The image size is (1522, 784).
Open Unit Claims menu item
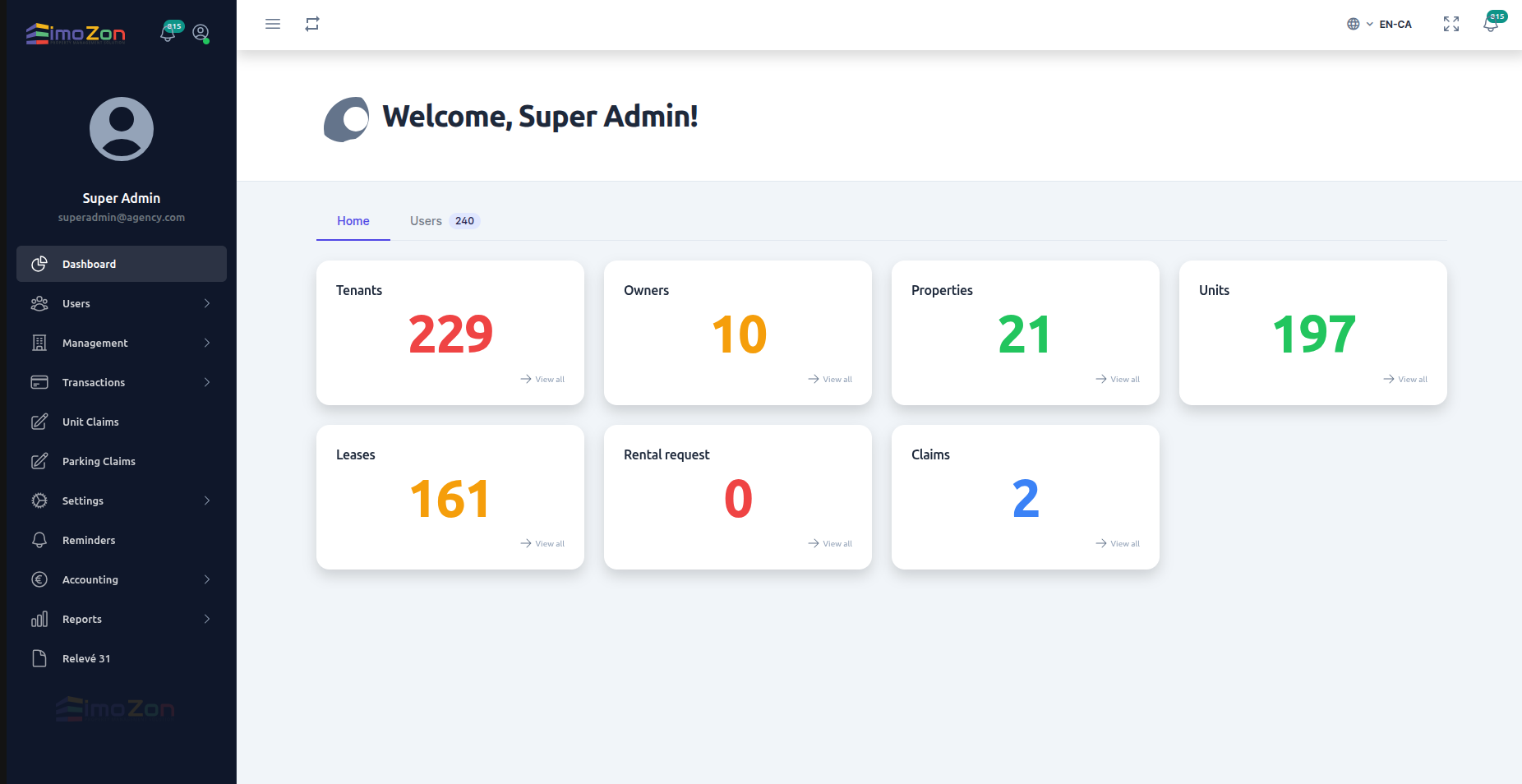[122, 422]
